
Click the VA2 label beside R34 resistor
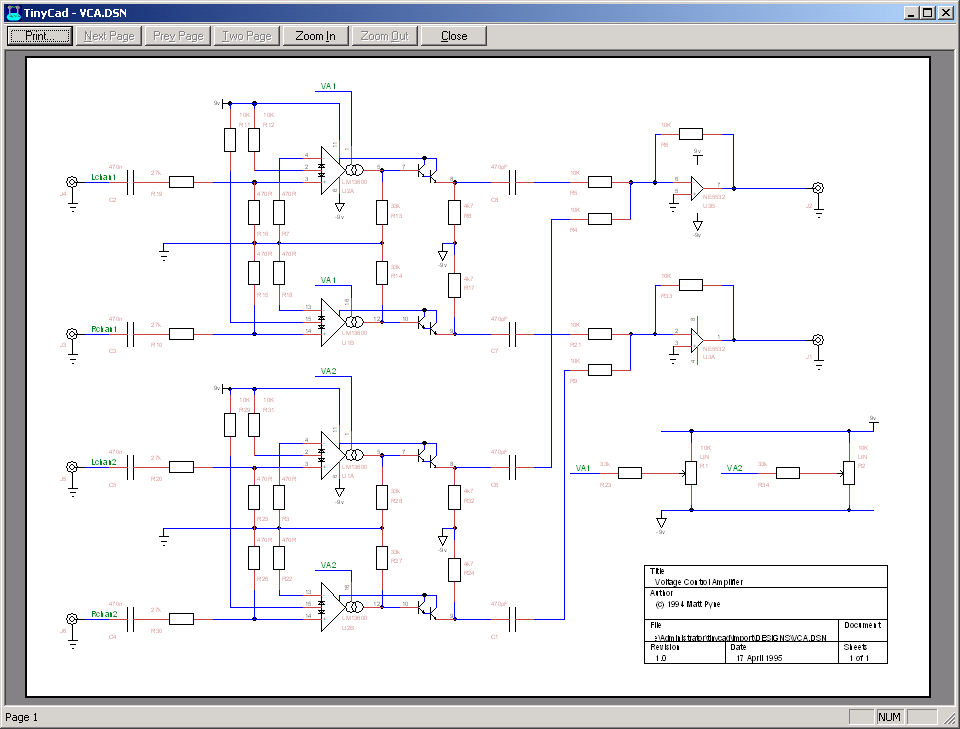734,468
